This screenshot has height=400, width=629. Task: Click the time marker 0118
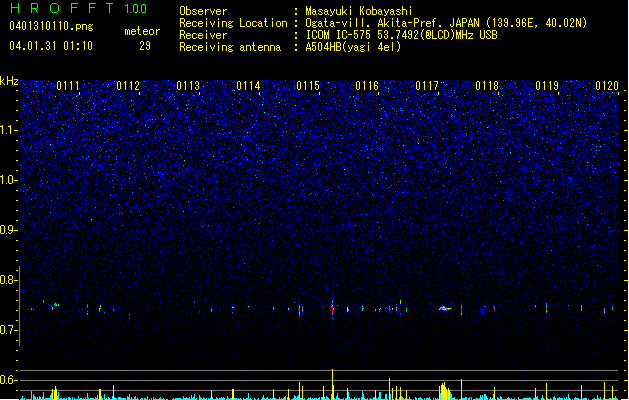click(487, 86)
